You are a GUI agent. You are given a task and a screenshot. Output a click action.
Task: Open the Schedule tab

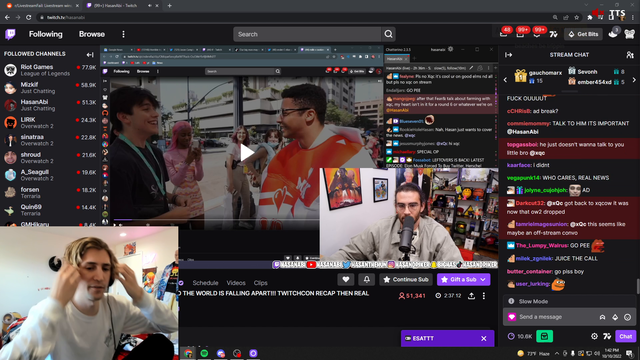point(205,283)
